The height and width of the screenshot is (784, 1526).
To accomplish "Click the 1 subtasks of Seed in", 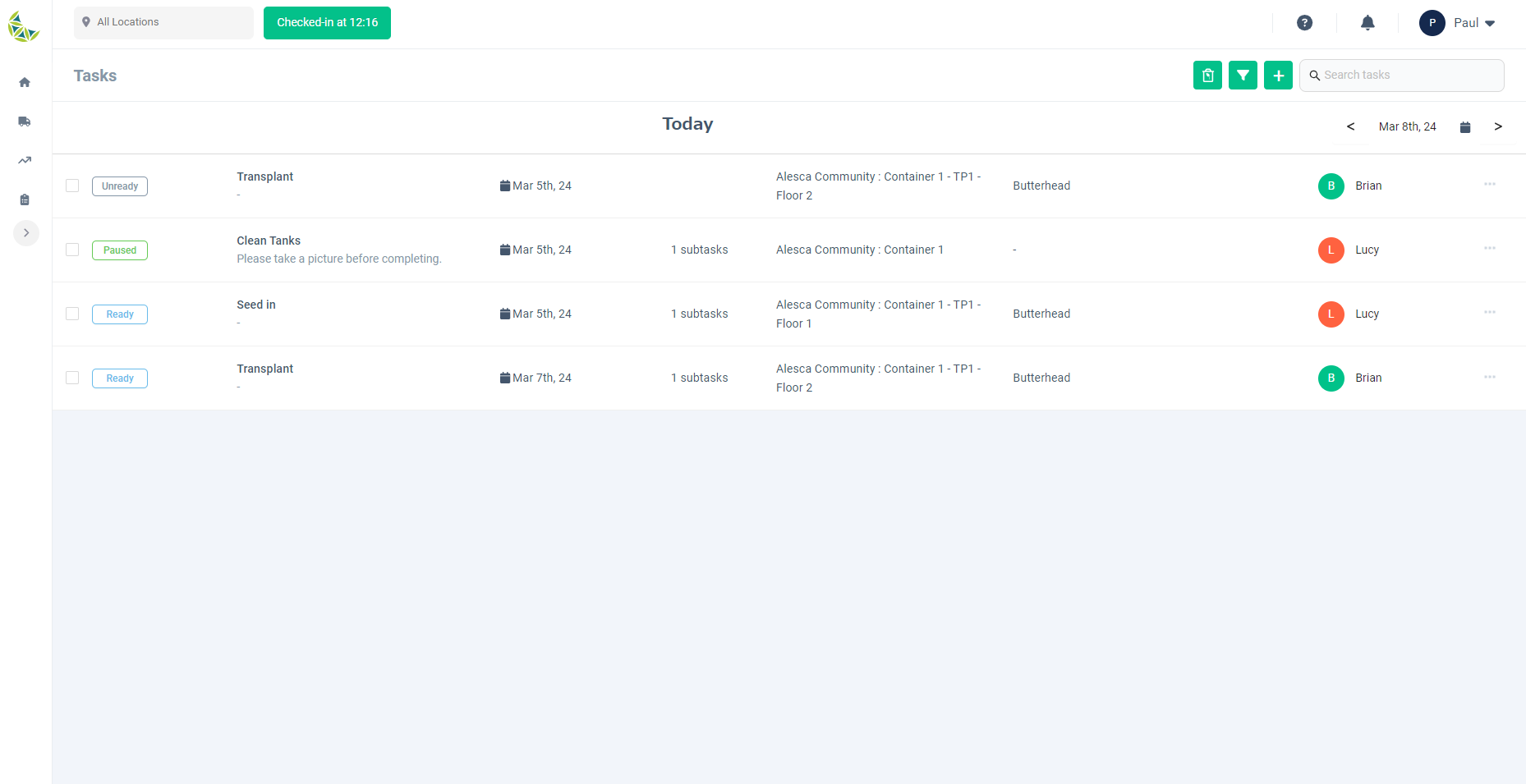I will click(700, 314).
